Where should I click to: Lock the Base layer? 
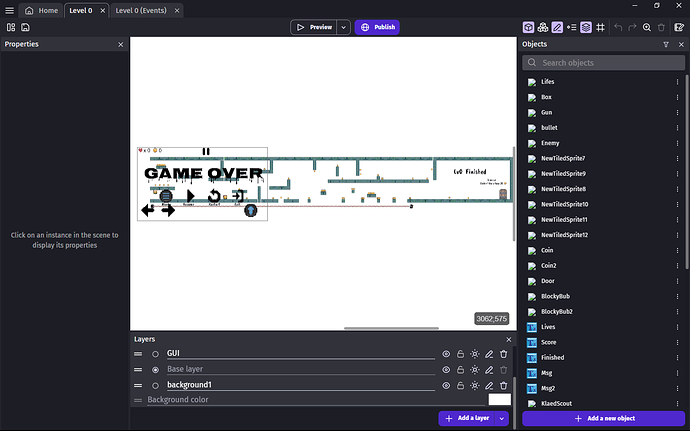460,370
